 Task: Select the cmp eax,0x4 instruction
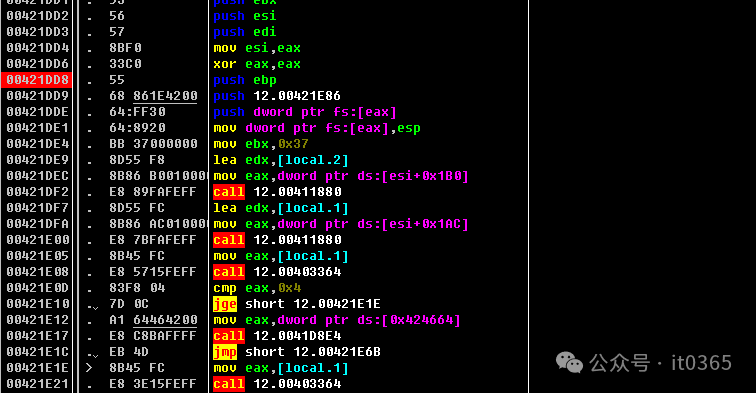[257, 288]
